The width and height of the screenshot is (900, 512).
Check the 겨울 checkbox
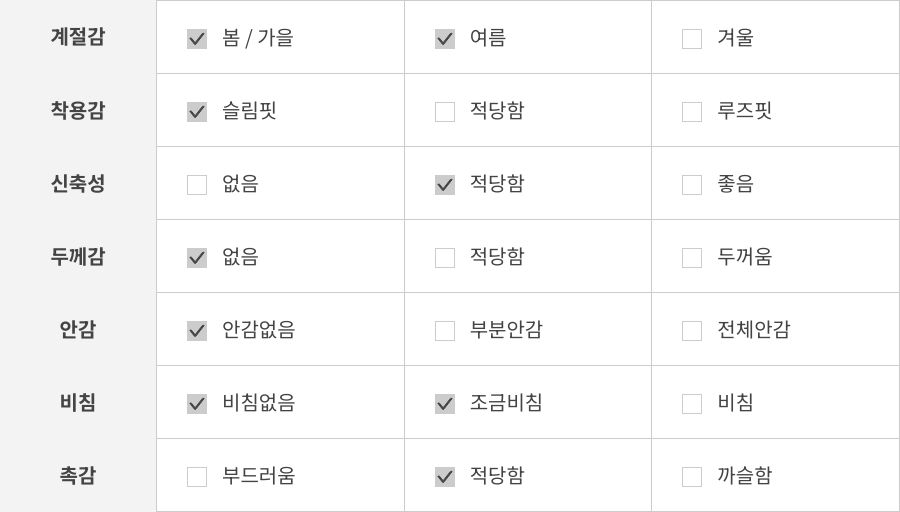click(692, 39)
